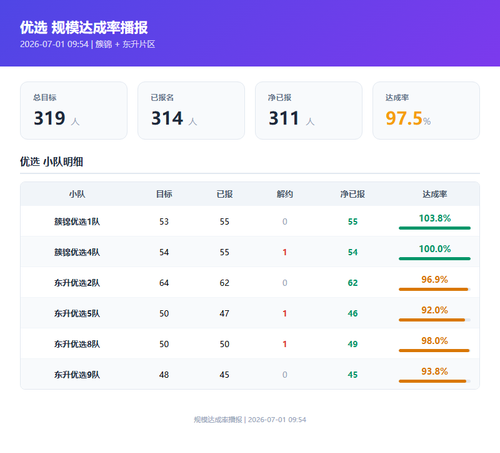This screenshot has width=500, height=453.
Task: Click target value 50 in 东升优选5队 row
Action: pyautogui.click(x=164, y=314)
